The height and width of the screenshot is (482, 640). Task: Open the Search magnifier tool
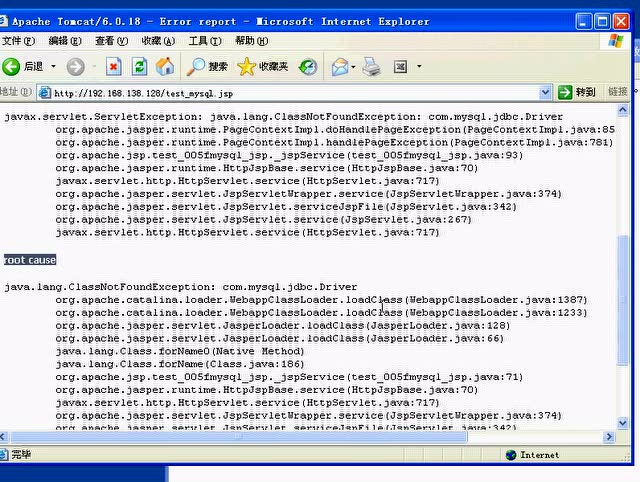(x=207, y=67)
